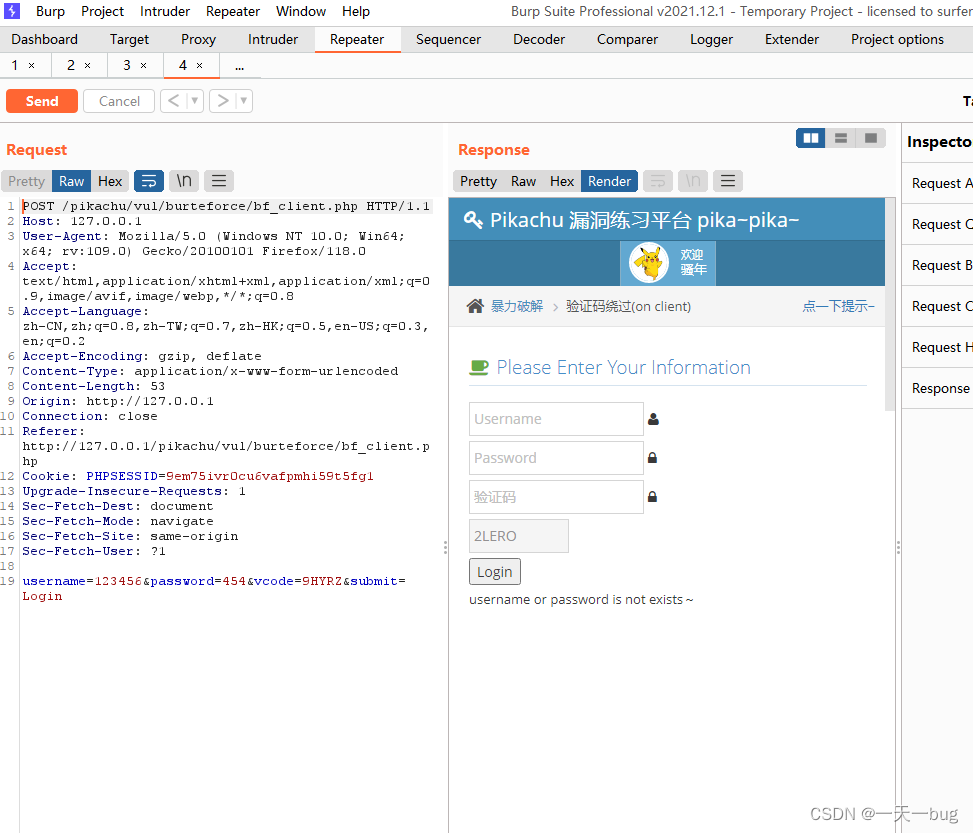Switch to the Extender tab
Screen dimensions: 973x833
(792, 40)
